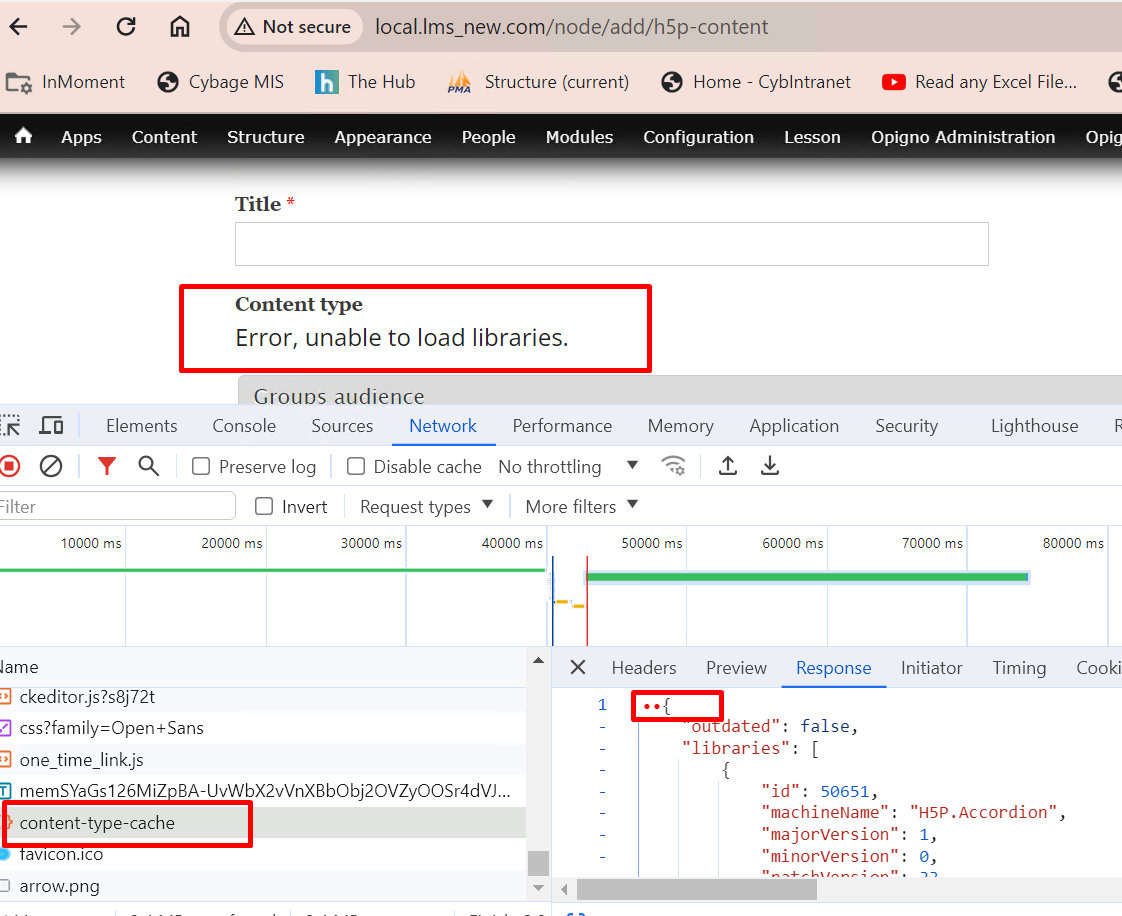Enable the Preserve log checkbox
Viewport: 1122px width, 916px height.
201,467
